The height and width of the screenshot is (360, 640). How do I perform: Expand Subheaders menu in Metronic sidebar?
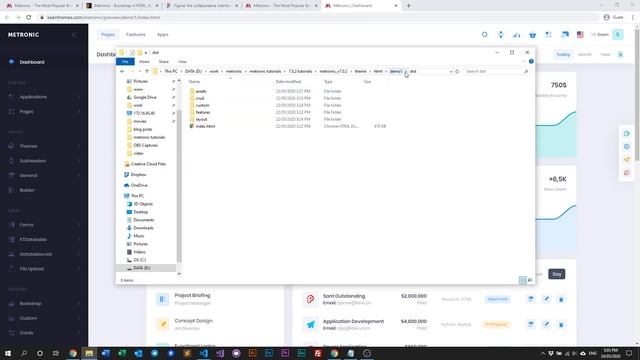[44, 161]
